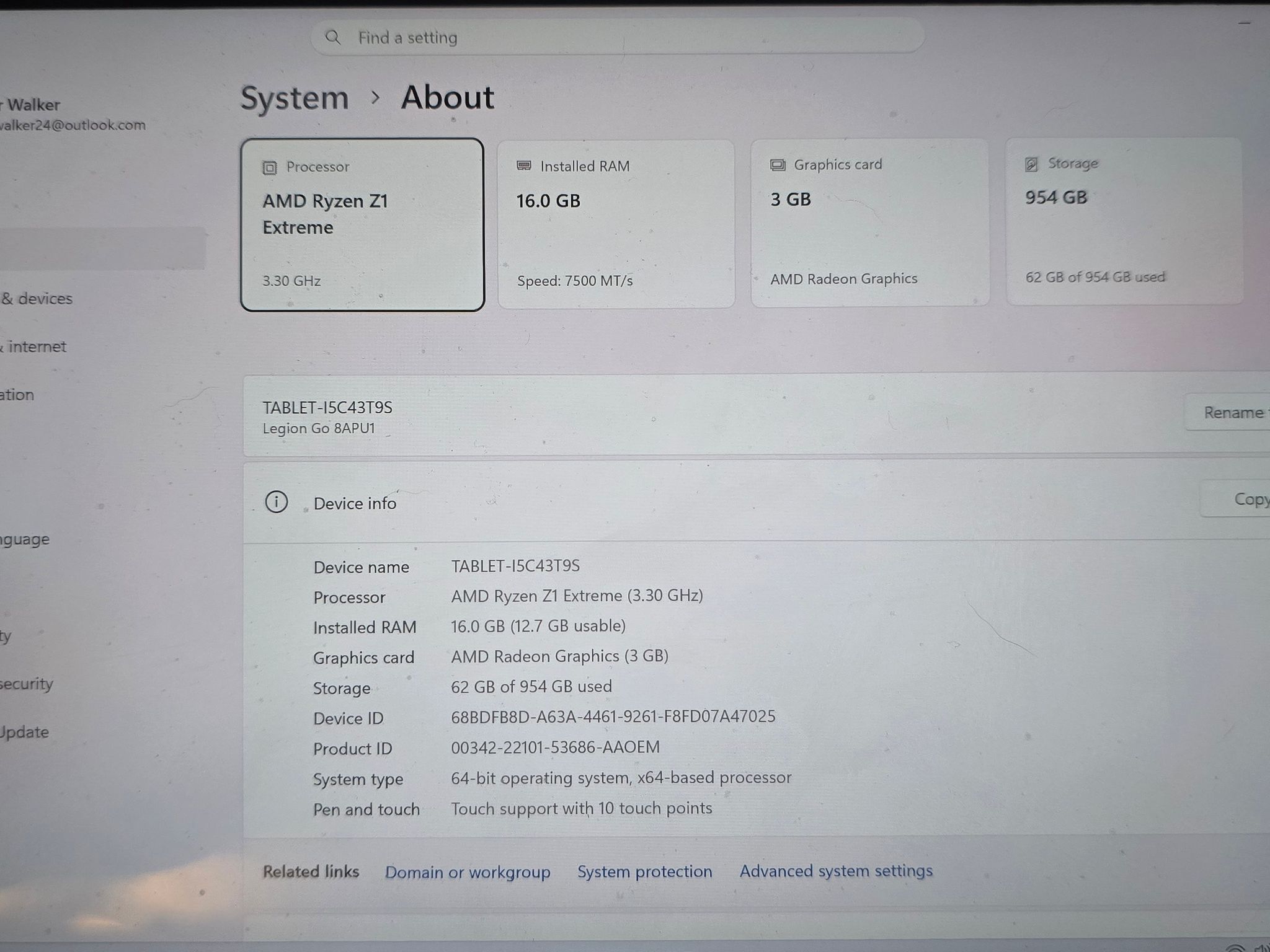Go back to System in breadcrumb
Viewport: 1270px width, 952px height.
coord(295,98)
